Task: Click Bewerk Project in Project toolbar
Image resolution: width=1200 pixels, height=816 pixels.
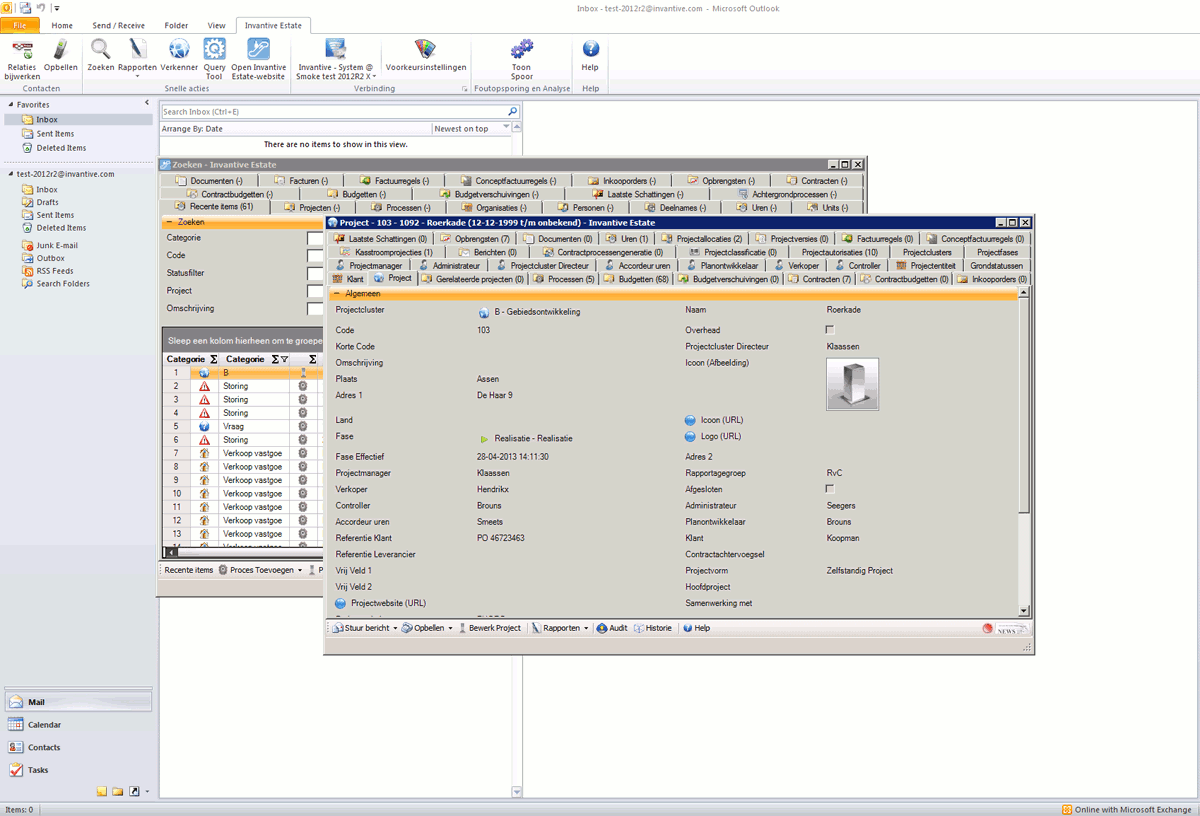Action: (x=489, y=628)
